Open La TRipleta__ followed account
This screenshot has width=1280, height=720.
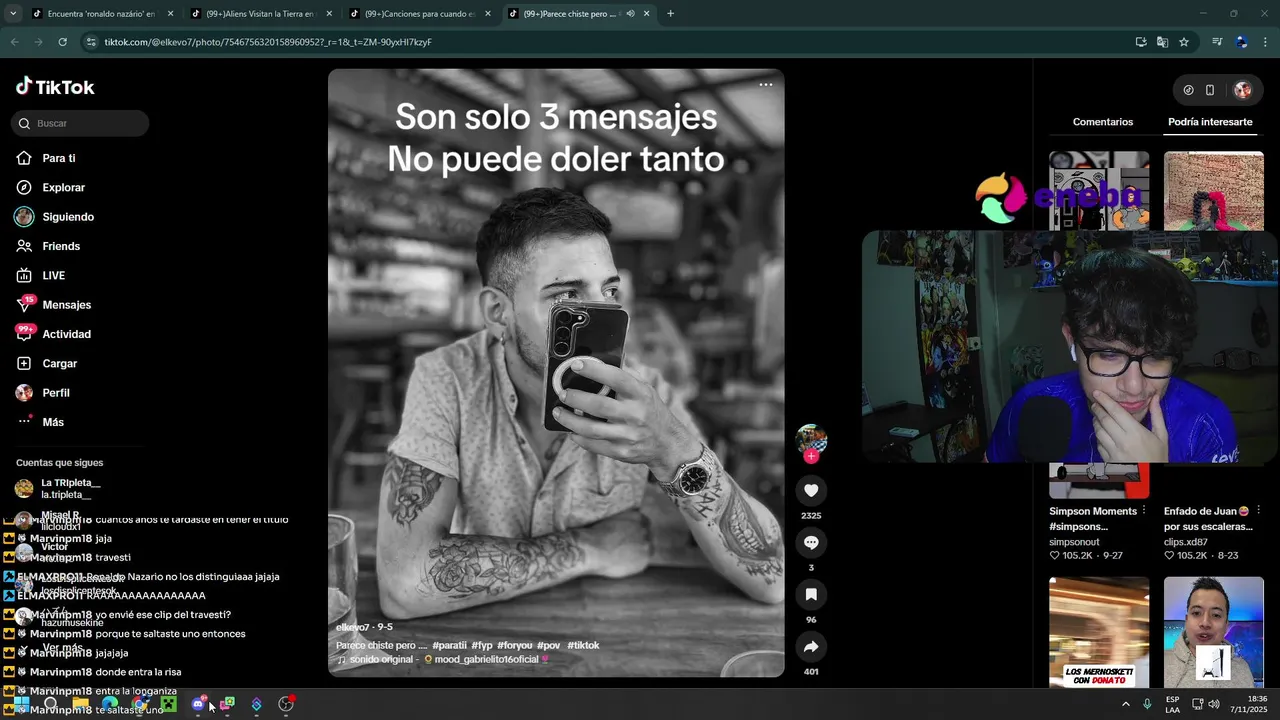click(x=70, y=488)
